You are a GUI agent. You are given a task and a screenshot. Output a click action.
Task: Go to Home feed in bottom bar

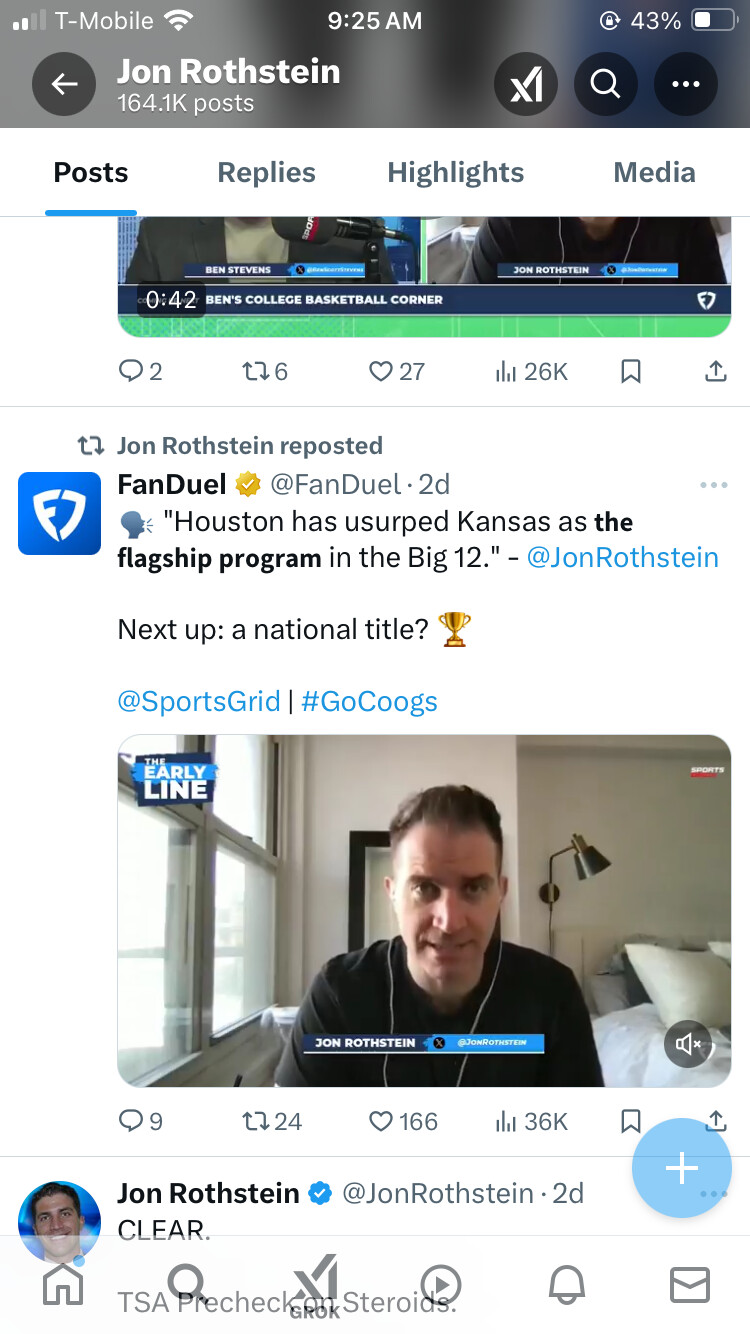[x=63, y=1285]
